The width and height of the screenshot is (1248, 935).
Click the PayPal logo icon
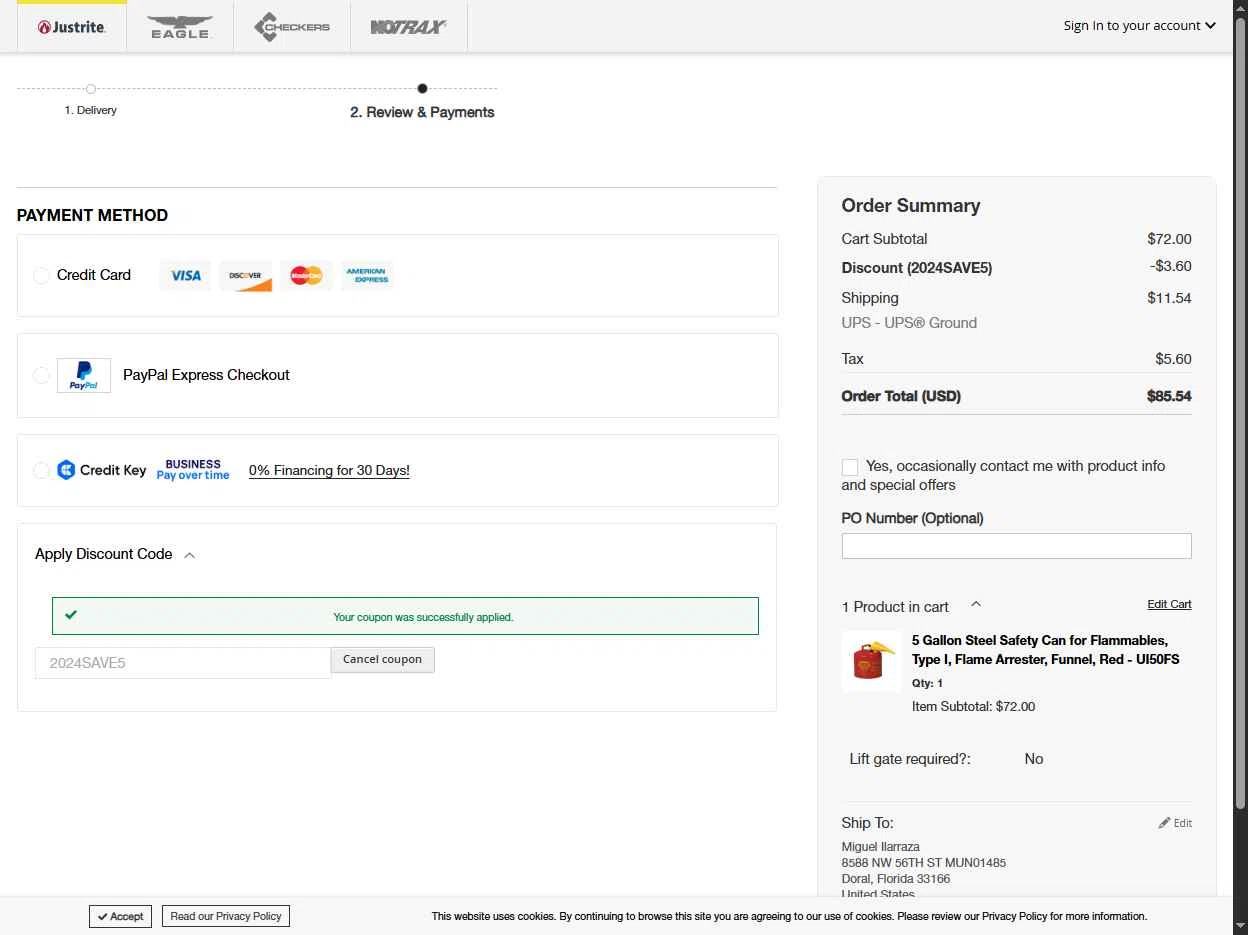pos(84,375)
